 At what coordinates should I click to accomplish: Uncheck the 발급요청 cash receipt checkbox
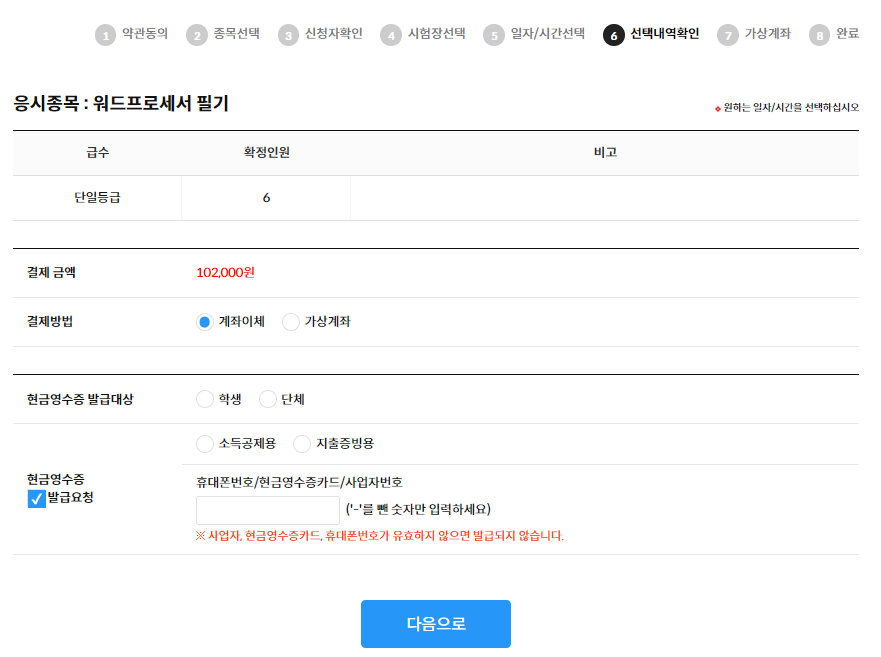[37, 498]
